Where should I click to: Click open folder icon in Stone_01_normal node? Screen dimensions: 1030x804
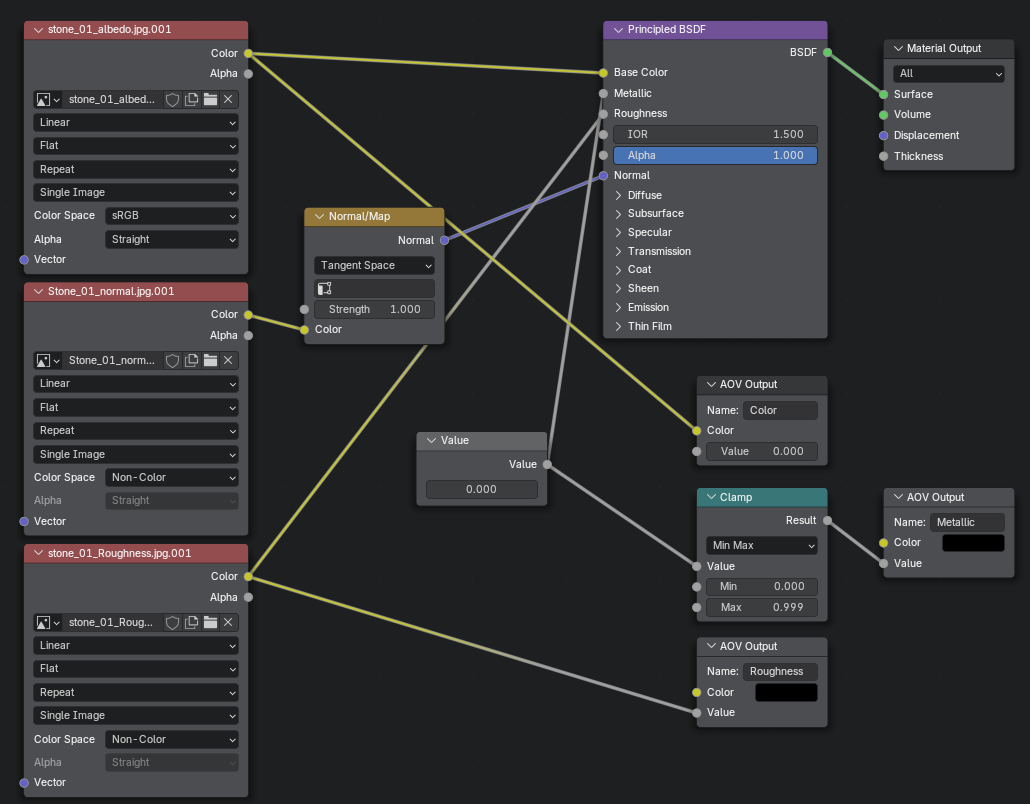pyautogui.click(x=210, y=360)
